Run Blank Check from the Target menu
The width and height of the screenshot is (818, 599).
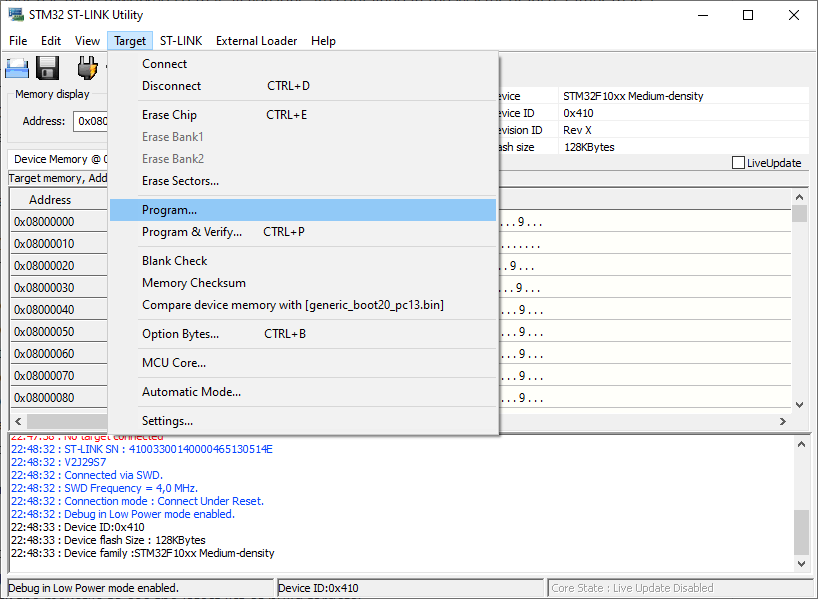coord(303,261)
